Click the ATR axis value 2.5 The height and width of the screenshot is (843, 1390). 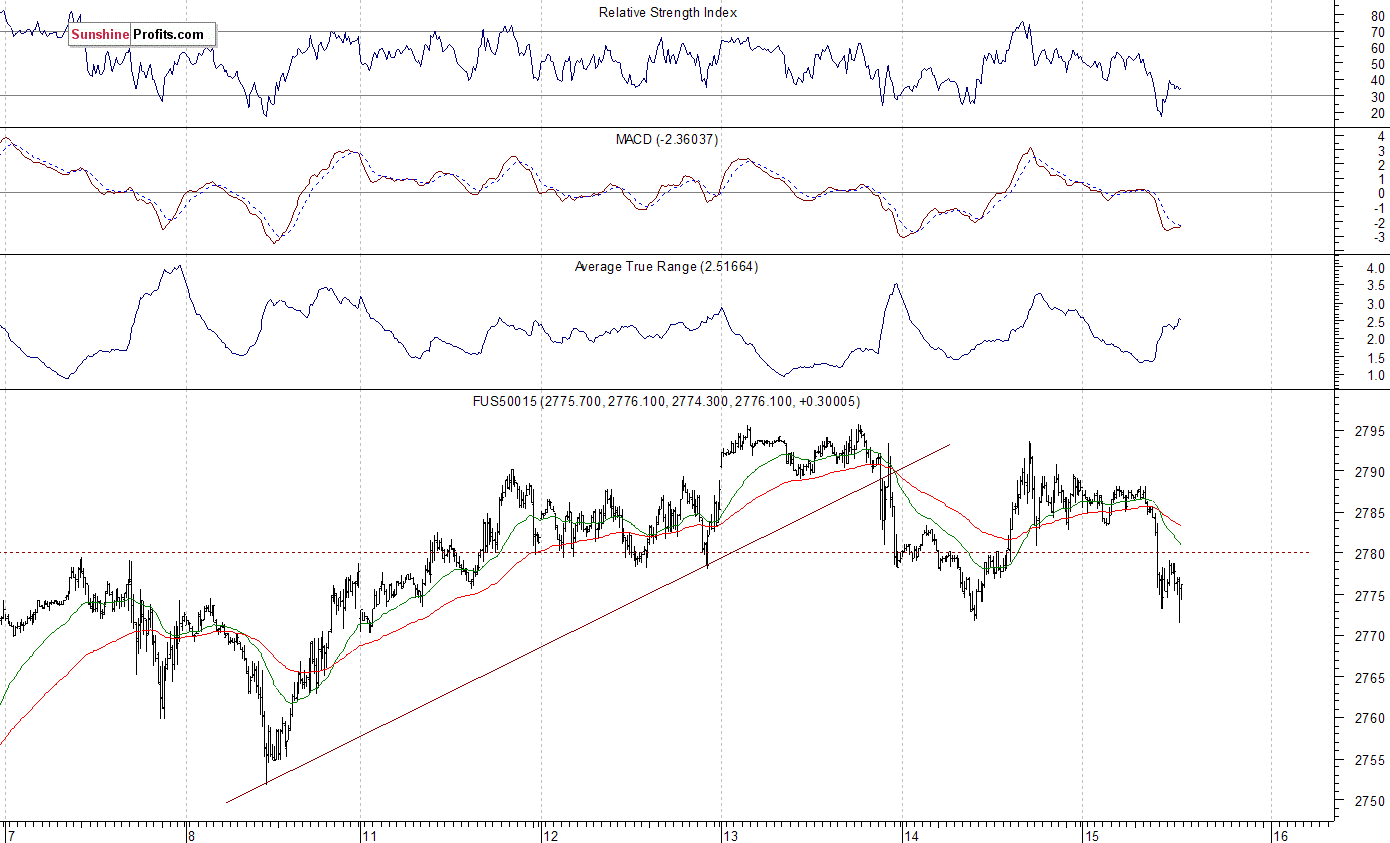pyautogui.click(x=1375, y=322)
